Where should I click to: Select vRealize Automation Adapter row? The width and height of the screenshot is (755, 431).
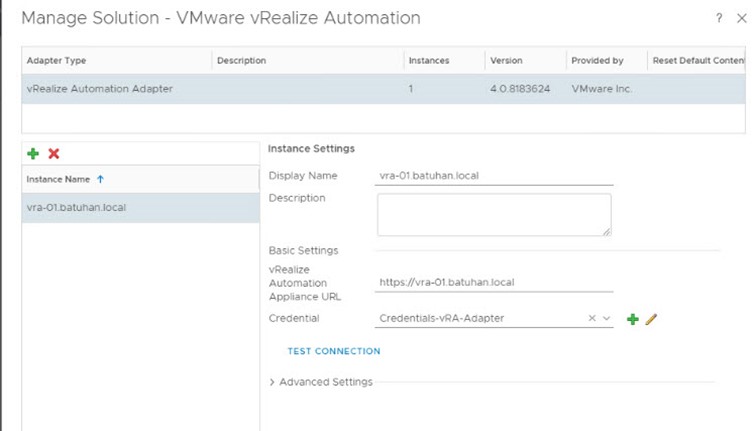point(383,89)
